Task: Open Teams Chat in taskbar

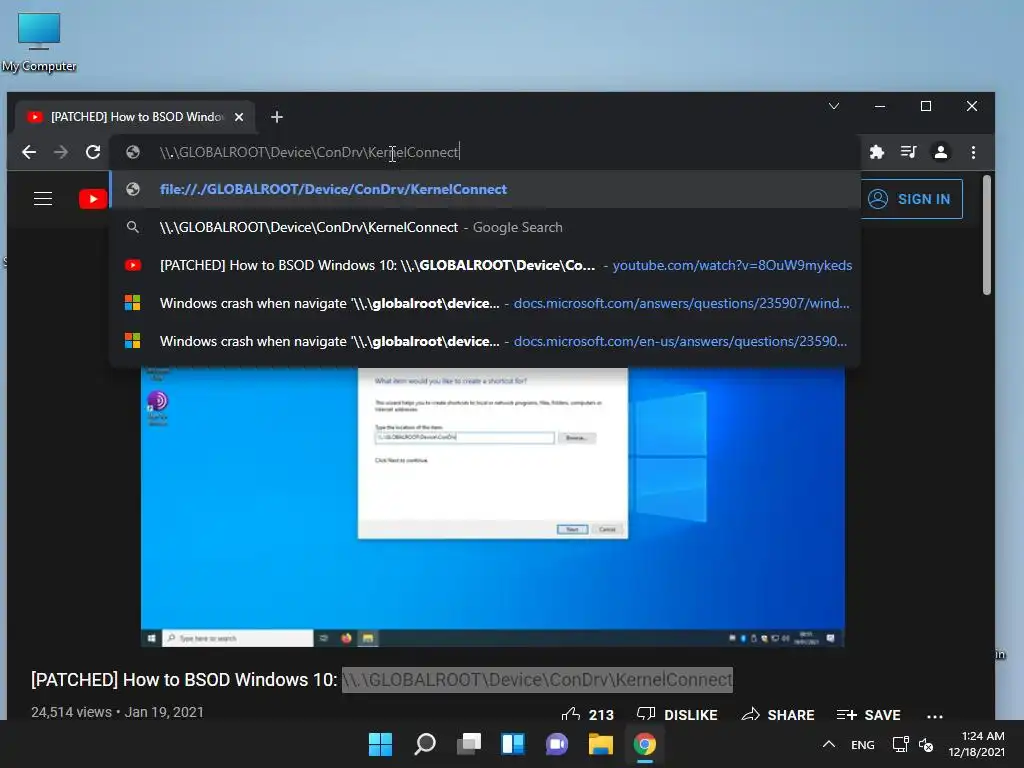Action: coord(556,744)
